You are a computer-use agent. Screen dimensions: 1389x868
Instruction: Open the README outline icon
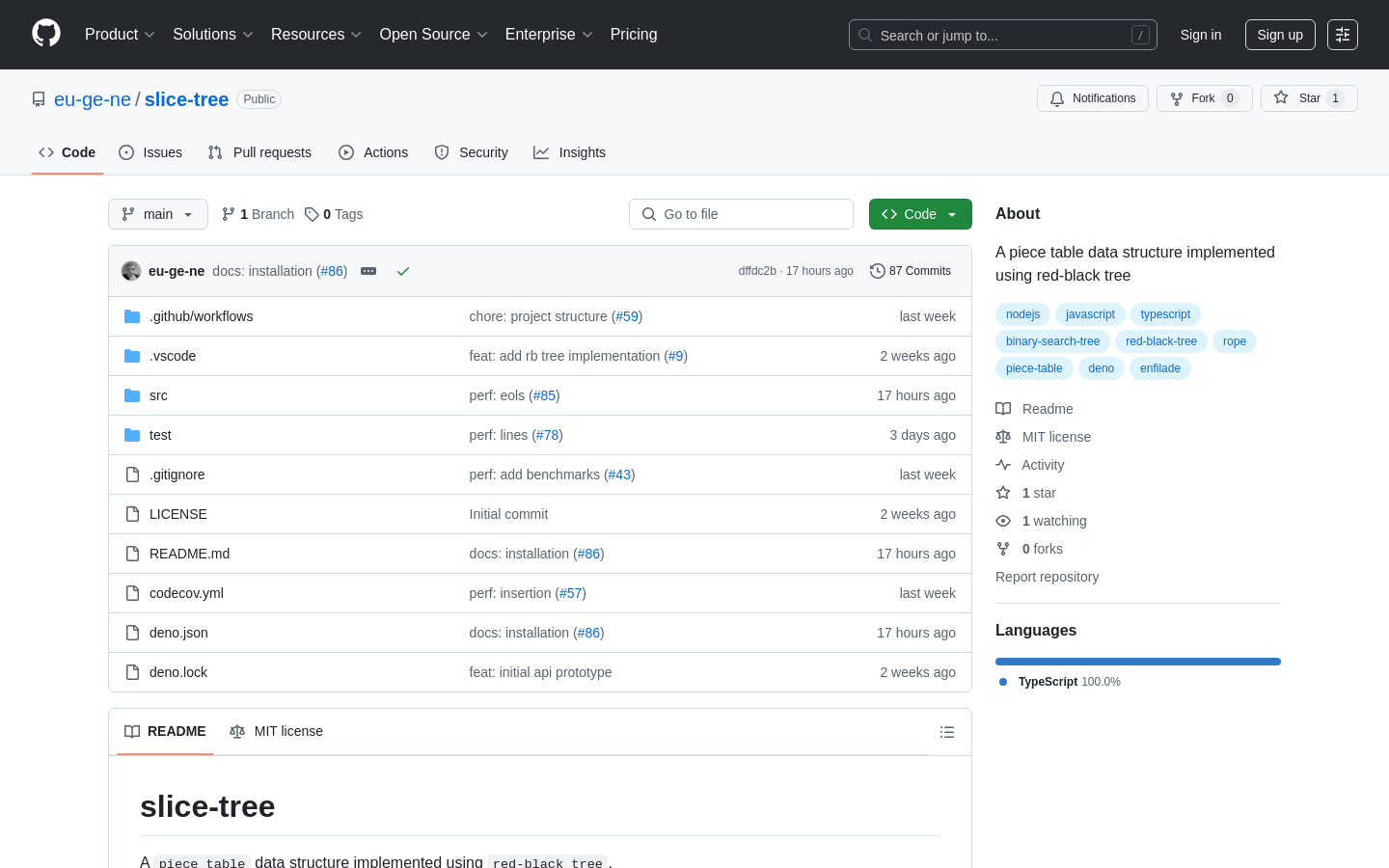pyautogui.click(x=947, y=732)
